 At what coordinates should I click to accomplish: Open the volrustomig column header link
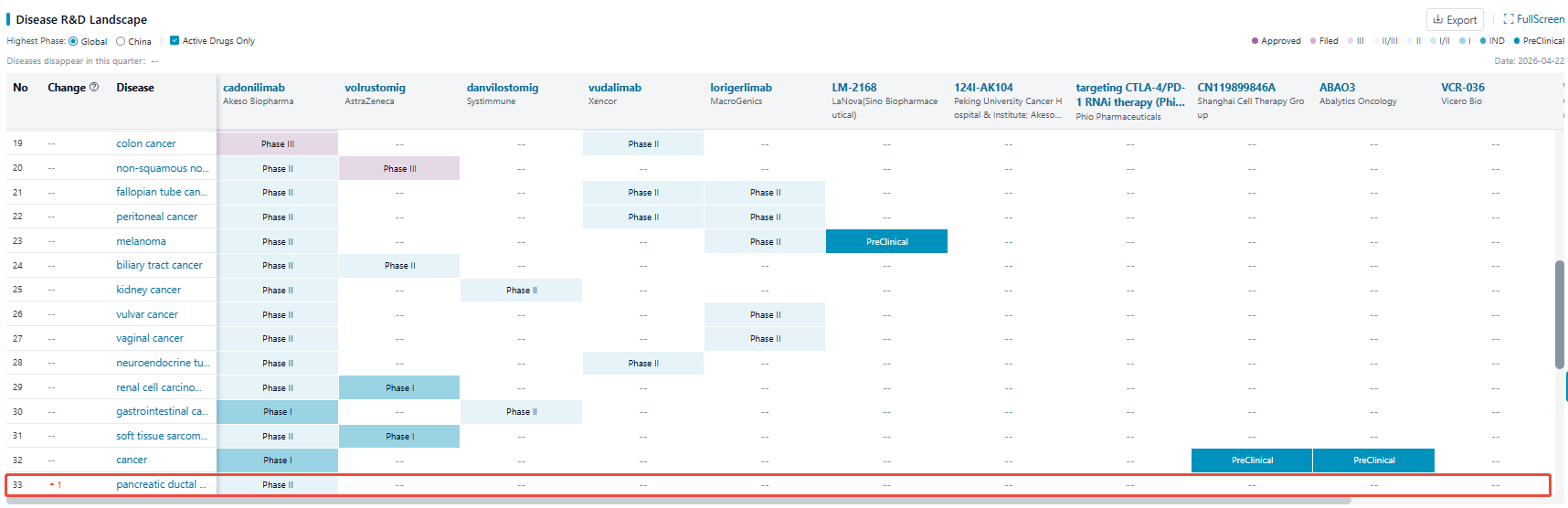(x=375, y=88)
